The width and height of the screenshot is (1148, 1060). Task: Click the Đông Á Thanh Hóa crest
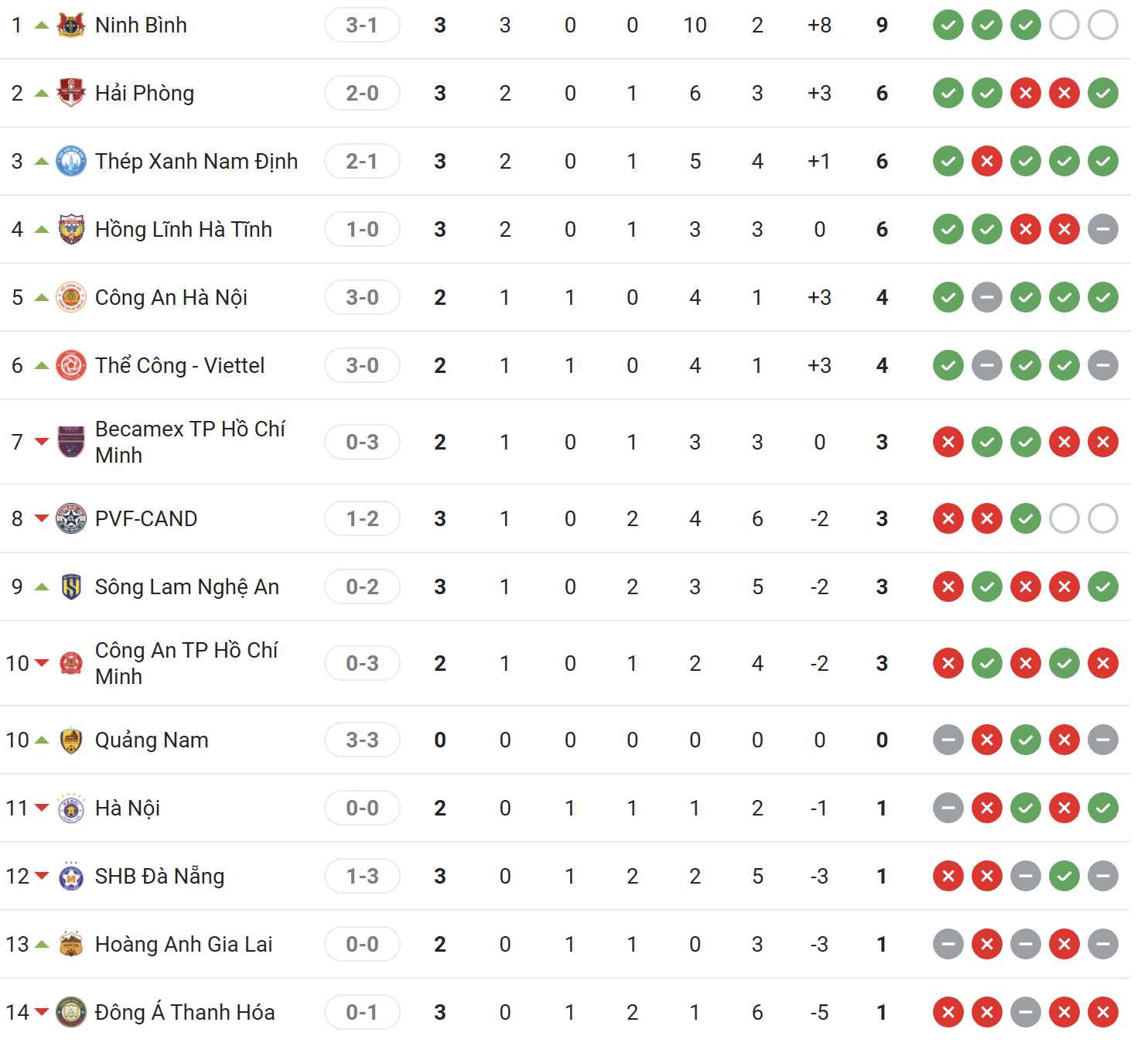click(x=71, y=1012)
